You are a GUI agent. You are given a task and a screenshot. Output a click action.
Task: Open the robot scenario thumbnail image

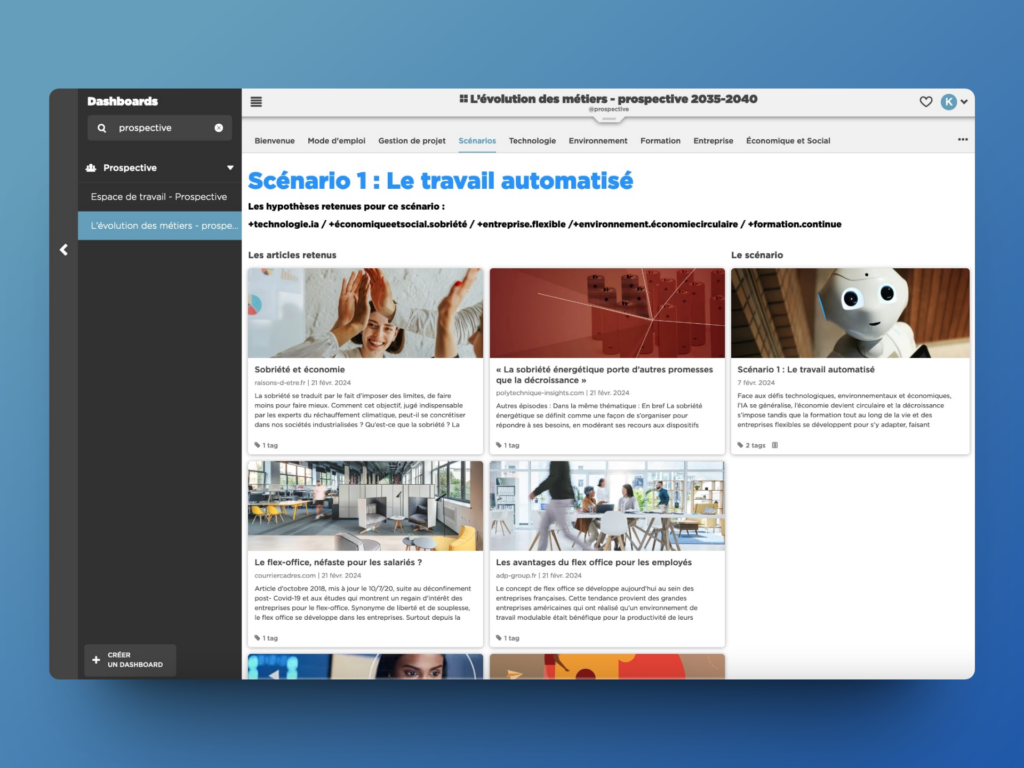(x=850, y=313)
